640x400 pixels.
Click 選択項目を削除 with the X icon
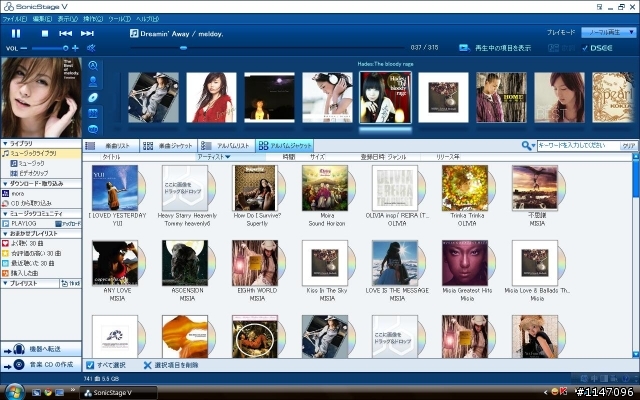pos(171,365)
